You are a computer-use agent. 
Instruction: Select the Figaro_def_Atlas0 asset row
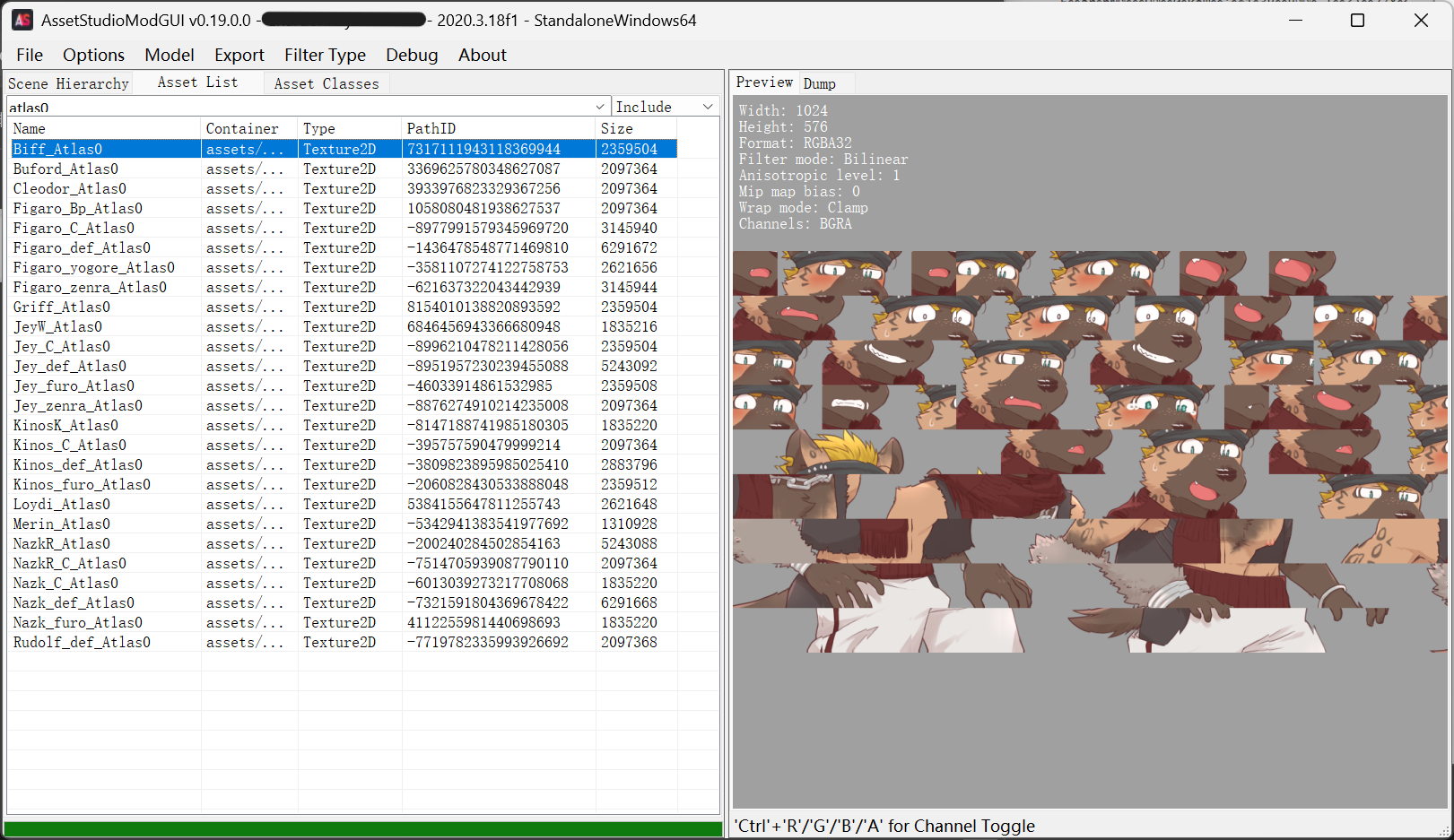(x=344, y=247)
